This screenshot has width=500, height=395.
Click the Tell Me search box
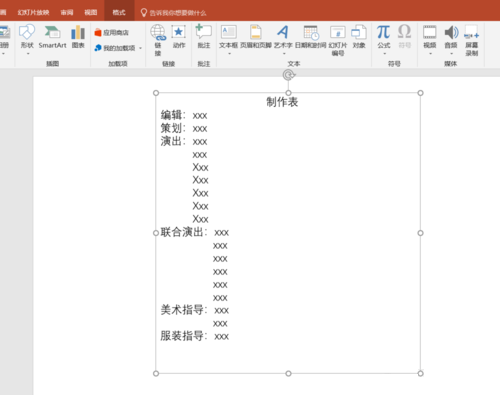tap(178, 13)
